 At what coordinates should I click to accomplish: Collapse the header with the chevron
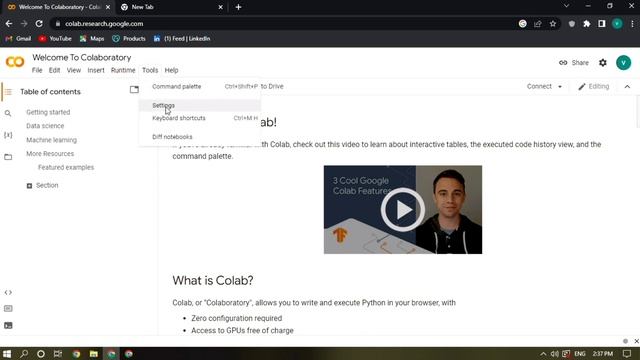(x=627, y=87)
